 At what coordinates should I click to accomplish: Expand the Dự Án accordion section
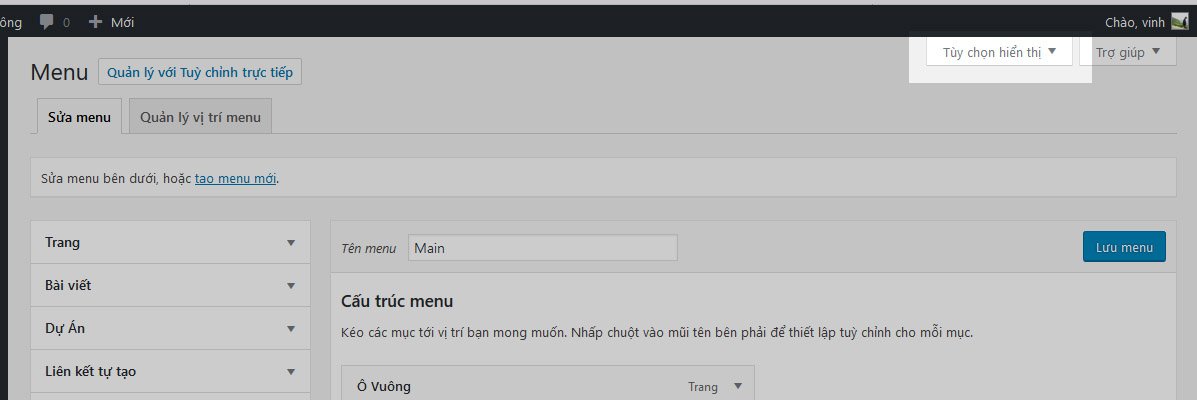coord(166,329)
